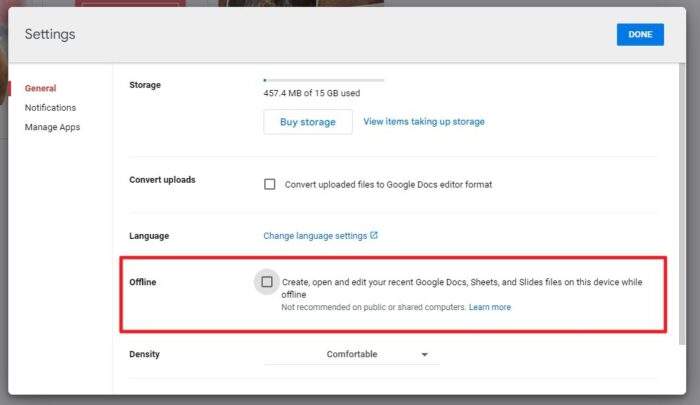
Task: Open View items taking up storage link
Action: (424, 121)
